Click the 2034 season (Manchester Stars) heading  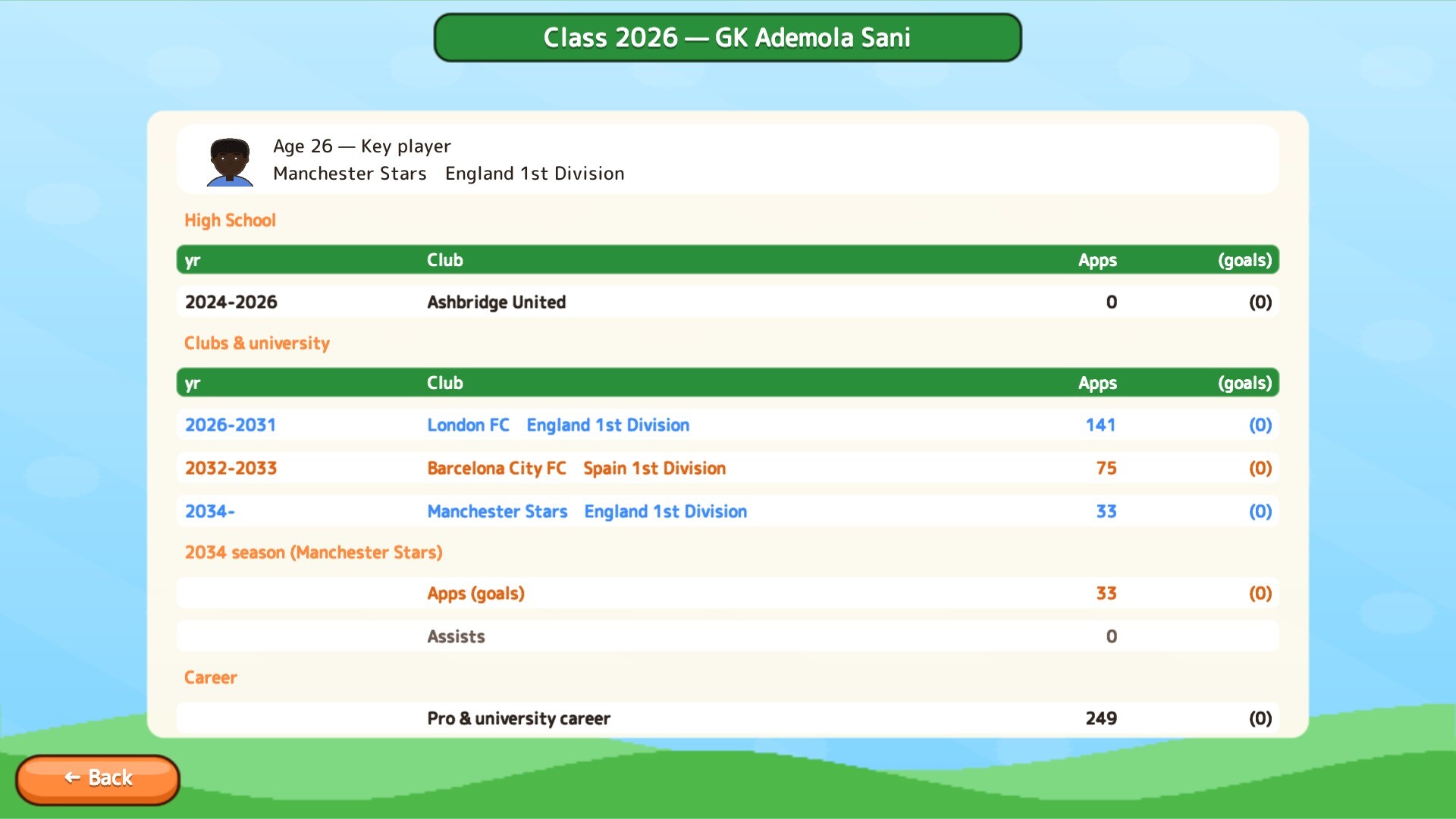pyautogui.click(x=313, y=552)
